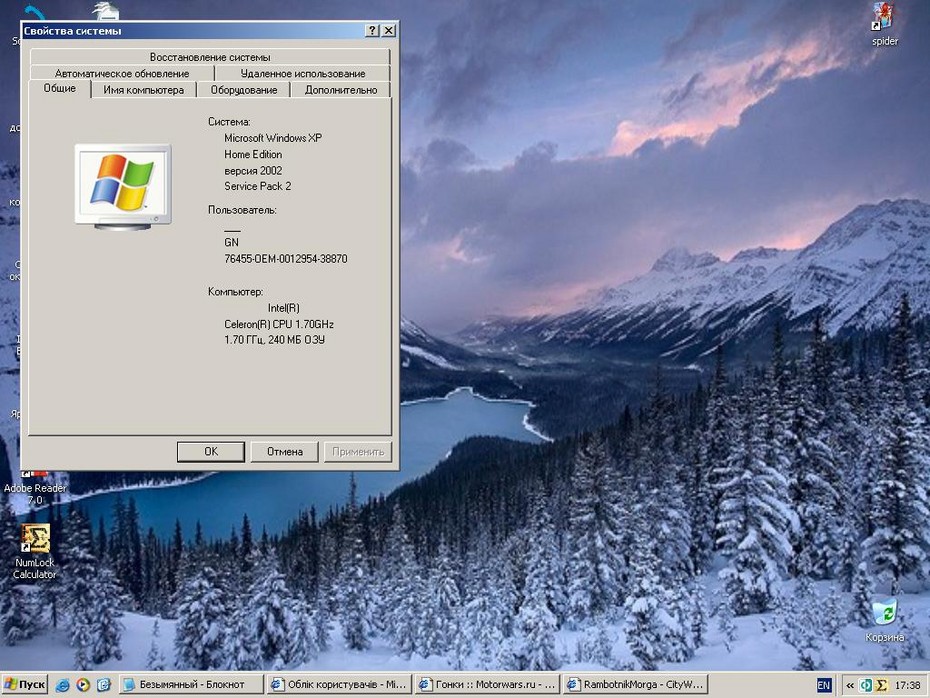Click the Internet Explorer quick launch icon
This screenshot has width=930, height=698.
click(x=63, y=685)
